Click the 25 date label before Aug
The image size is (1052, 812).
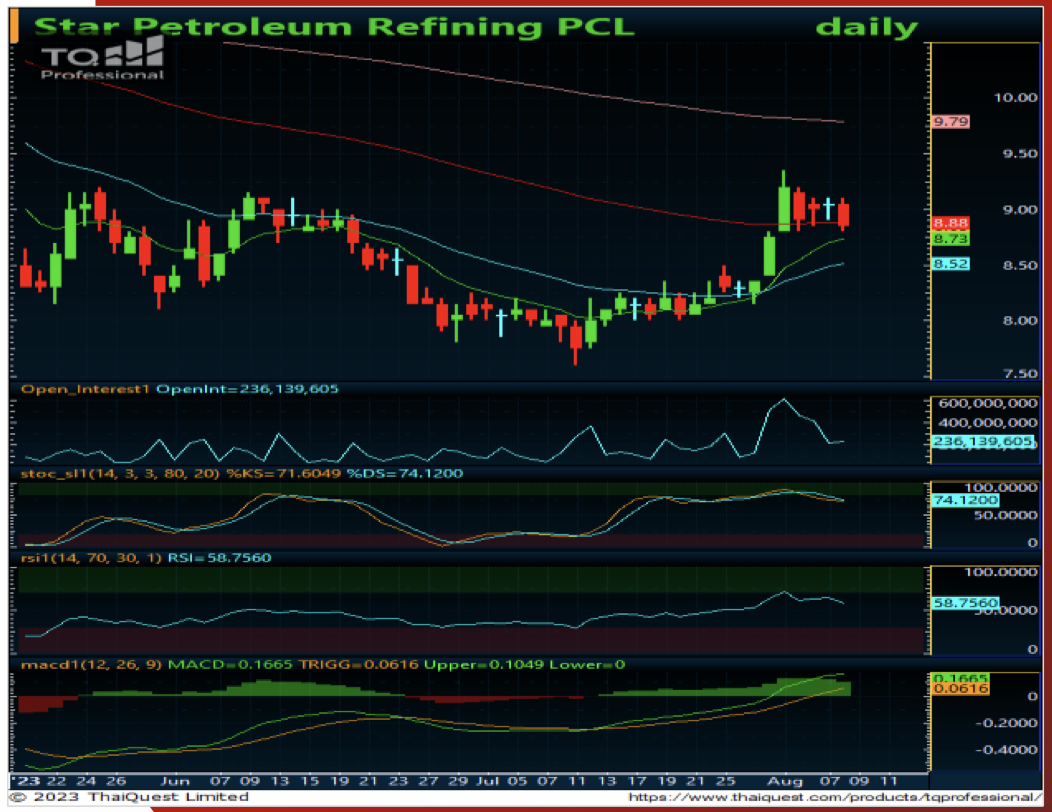[x=725, y=781]
